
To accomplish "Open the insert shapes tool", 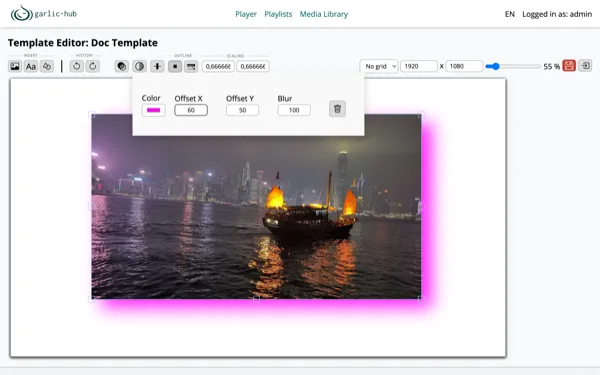I will click(x=47, y=66).
